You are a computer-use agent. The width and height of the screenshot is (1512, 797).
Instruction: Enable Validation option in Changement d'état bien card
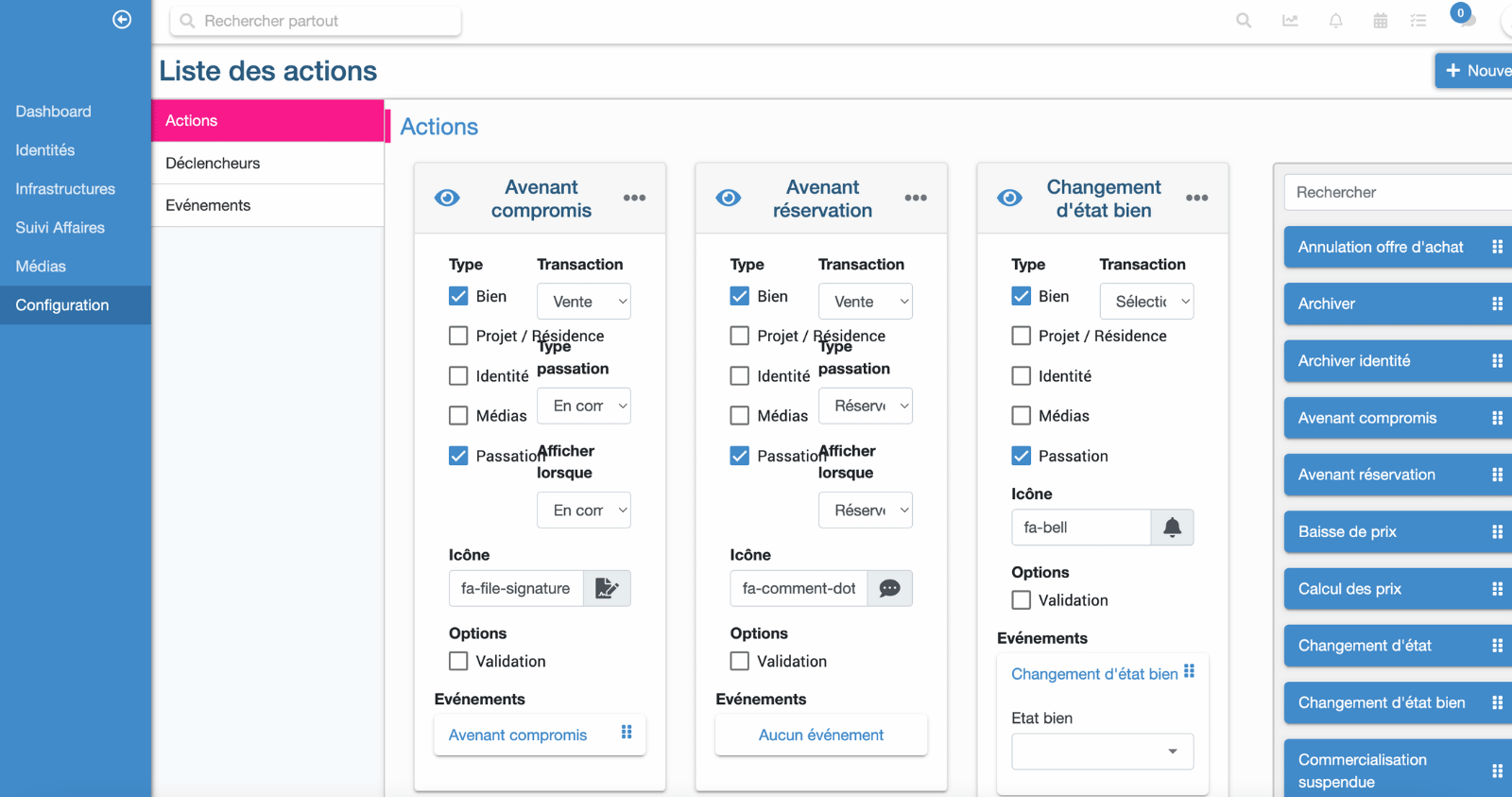[1022, 599]
